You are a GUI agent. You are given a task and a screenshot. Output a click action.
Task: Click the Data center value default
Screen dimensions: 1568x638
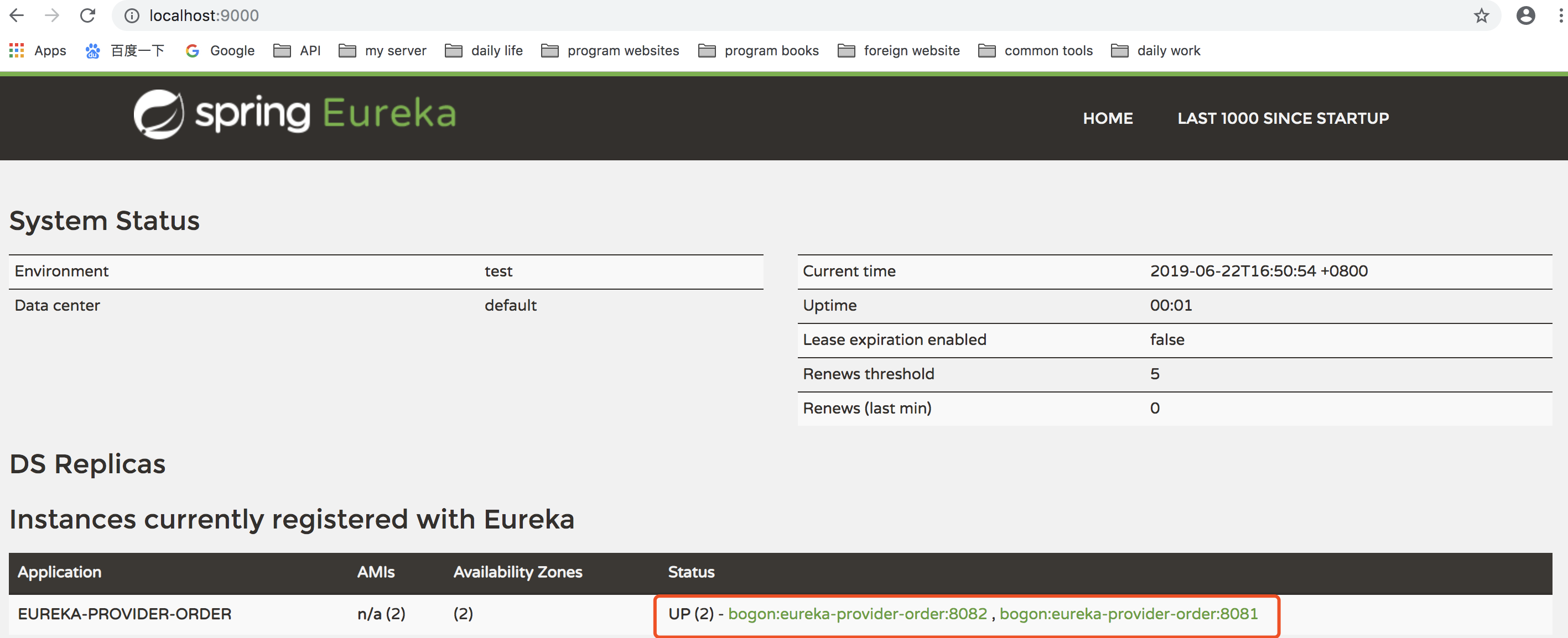click(511, 305)
